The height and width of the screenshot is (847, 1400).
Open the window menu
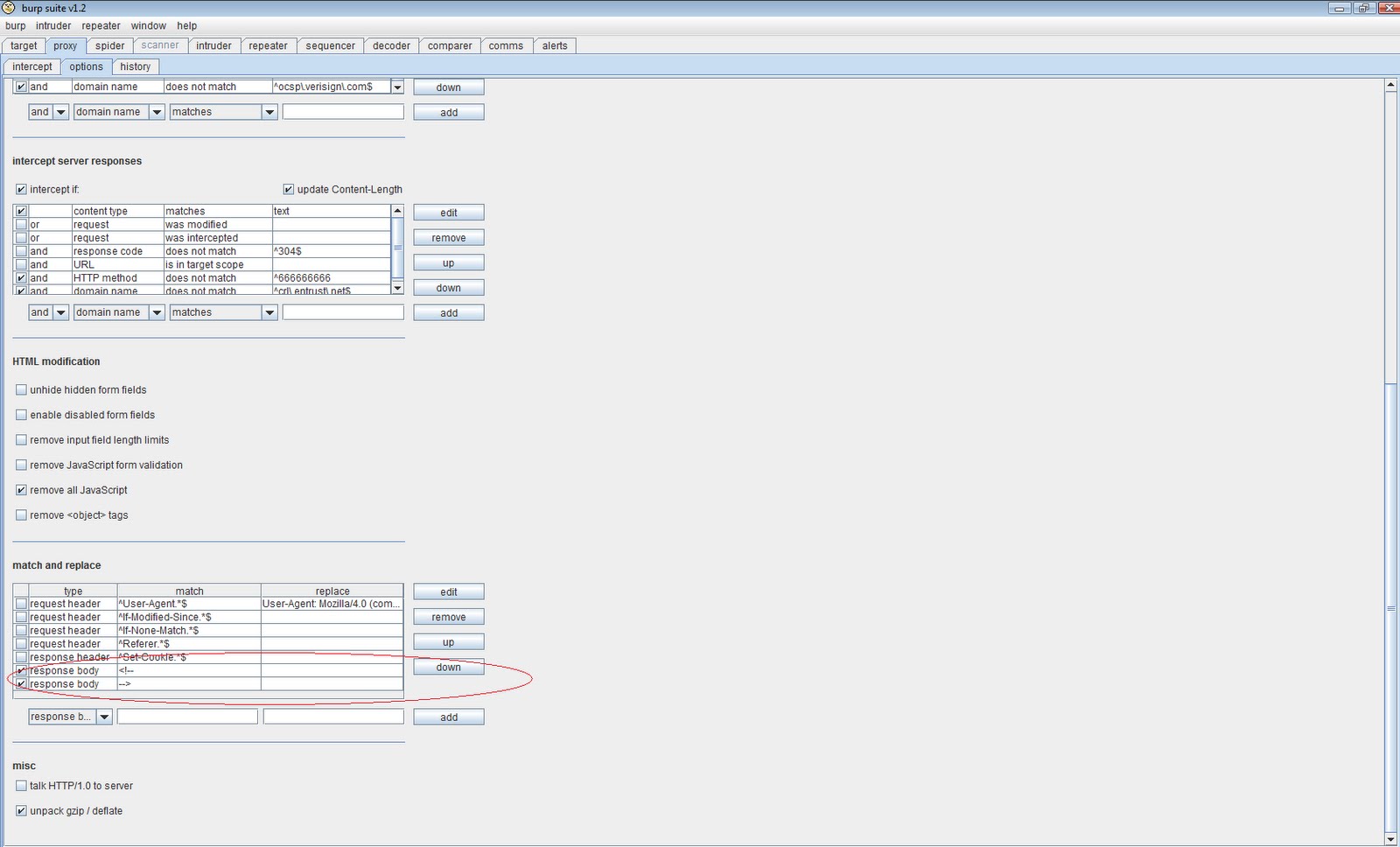149,25
